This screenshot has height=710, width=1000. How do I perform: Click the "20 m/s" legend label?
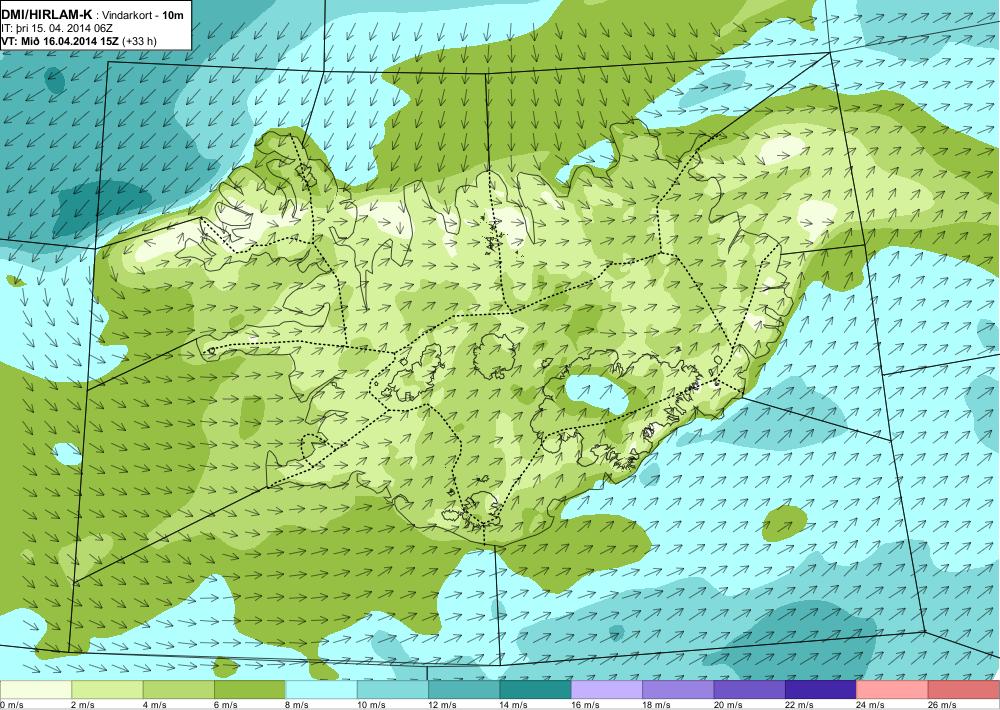point(728,705)
